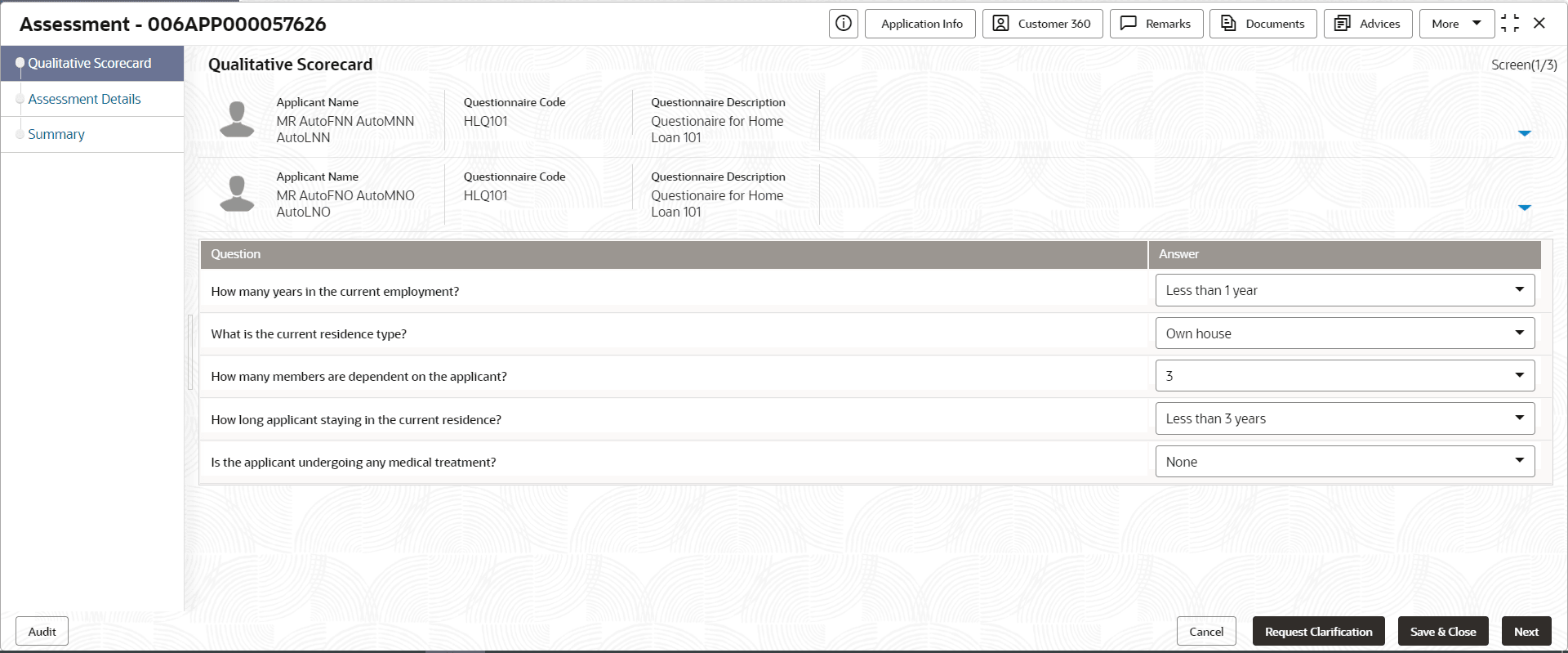Viewport: 1568px width, 653px height.
Task: Click the Documents pages icon
Action: coord(1228,24)
